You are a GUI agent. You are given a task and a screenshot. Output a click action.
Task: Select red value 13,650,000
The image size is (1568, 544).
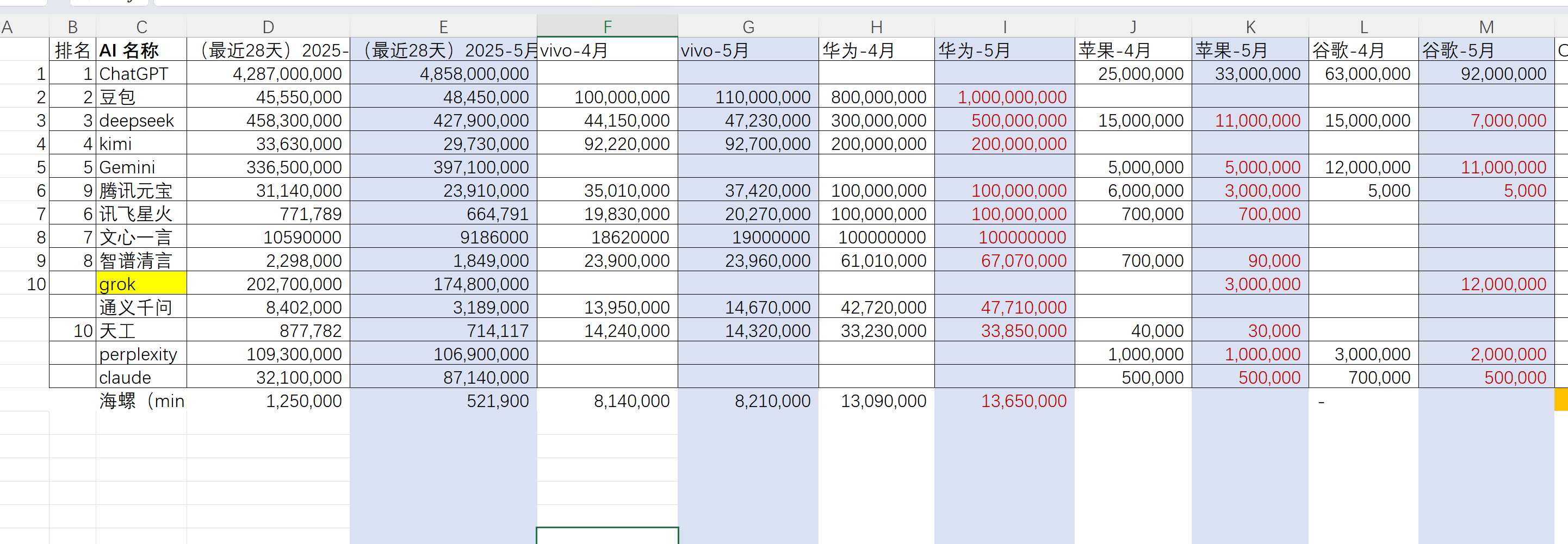coord(1005,401)
